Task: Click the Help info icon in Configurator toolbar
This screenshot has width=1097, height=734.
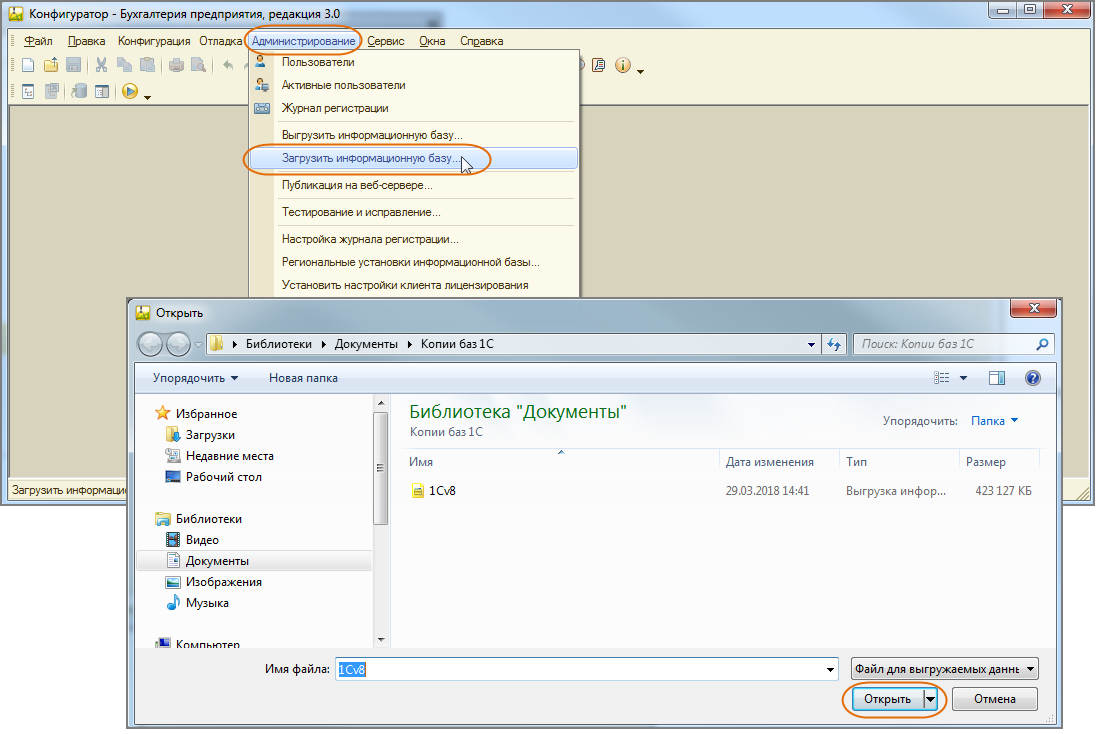Action: point(623,65)
